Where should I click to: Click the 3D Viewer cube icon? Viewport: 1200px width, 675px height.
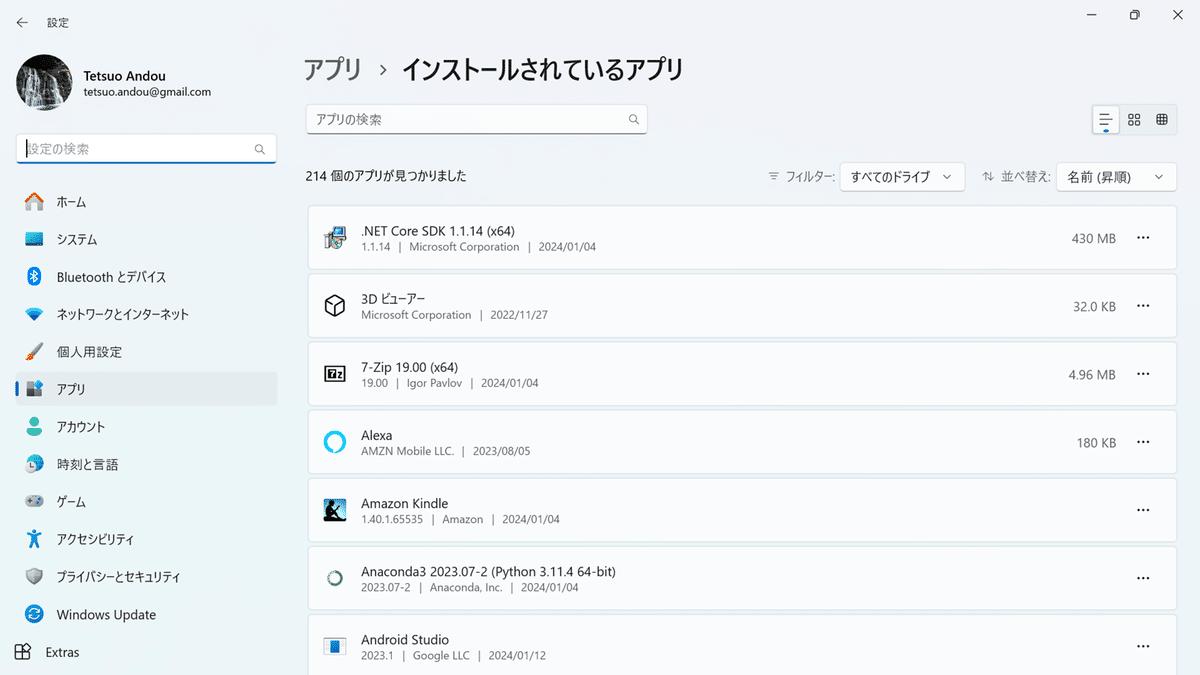335,306
